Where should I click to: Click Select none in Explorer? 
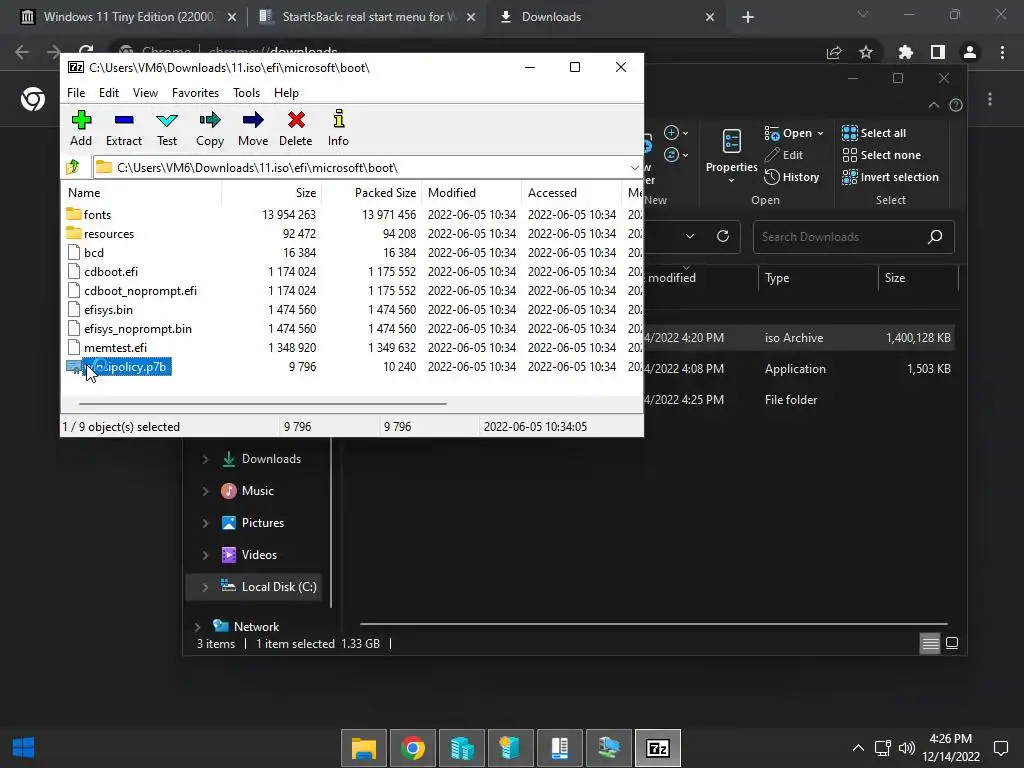click(x=882, y=155)
